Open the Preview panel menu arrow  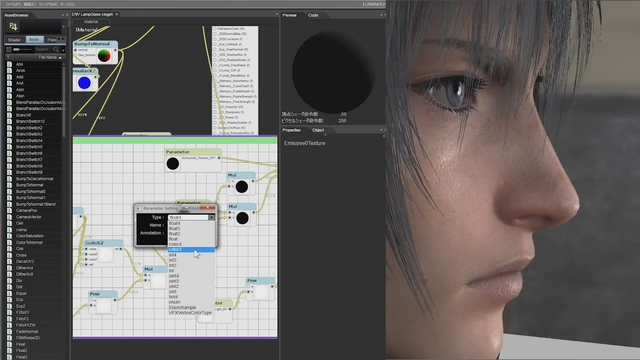pyautogui.click(x=381, y=15)
